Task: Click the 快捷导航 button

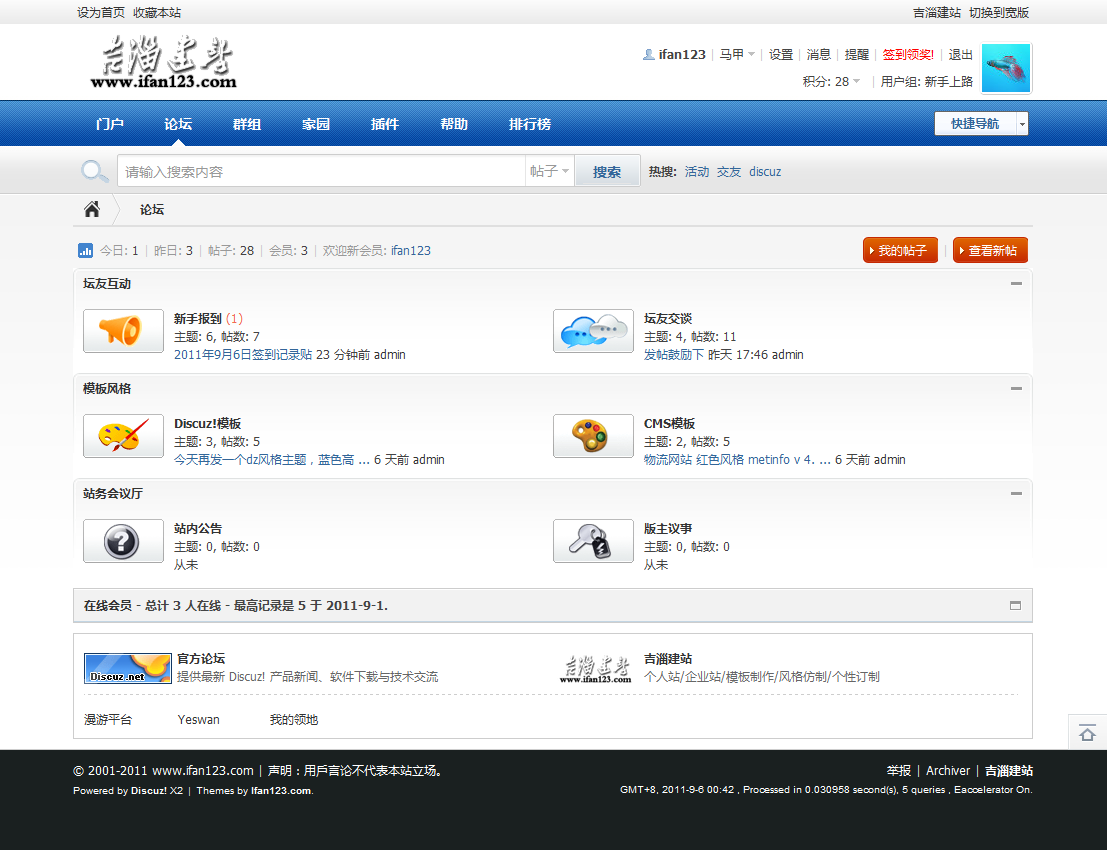Action: [x=975, y=124]
